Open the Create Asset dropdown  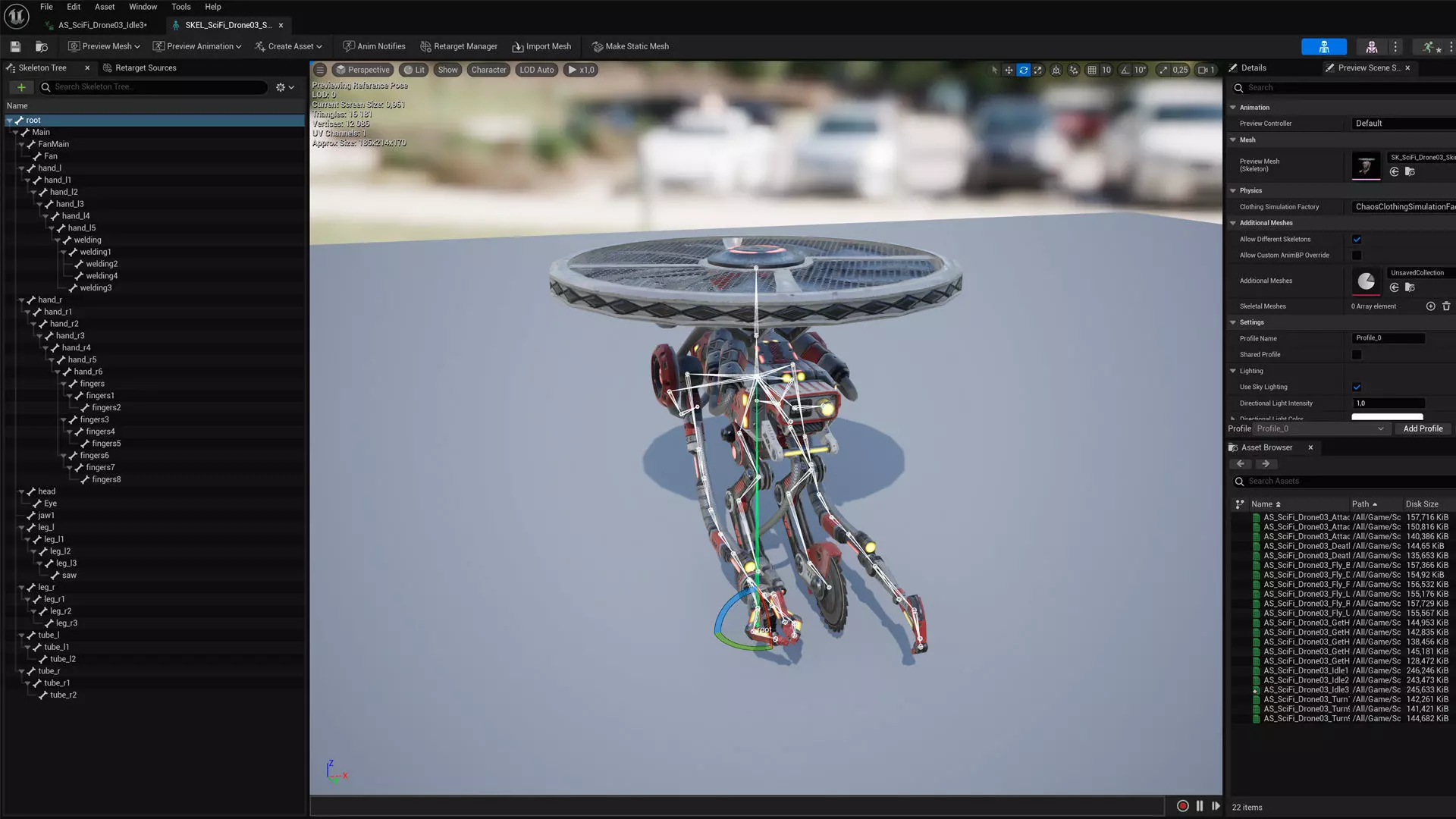[288, 46]
